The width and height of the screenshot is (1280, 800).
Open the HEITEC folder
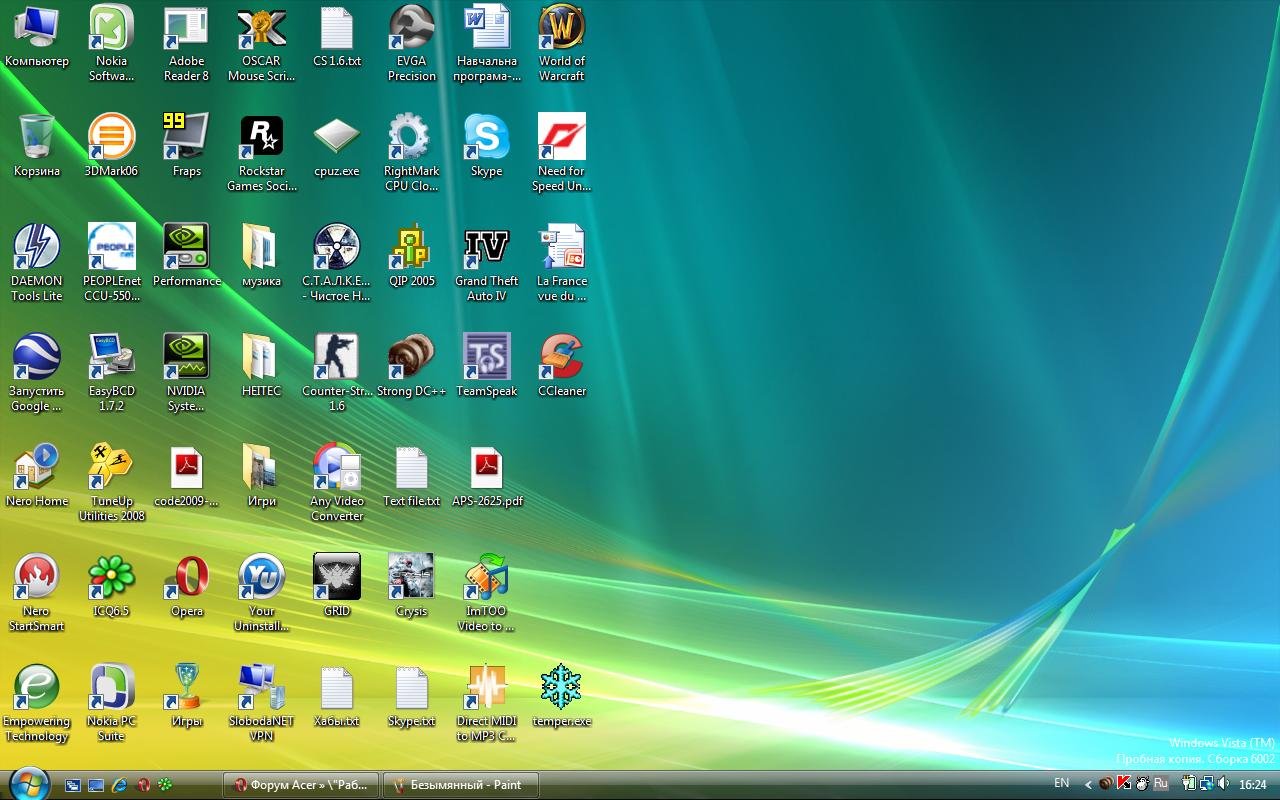coord(262,357)
